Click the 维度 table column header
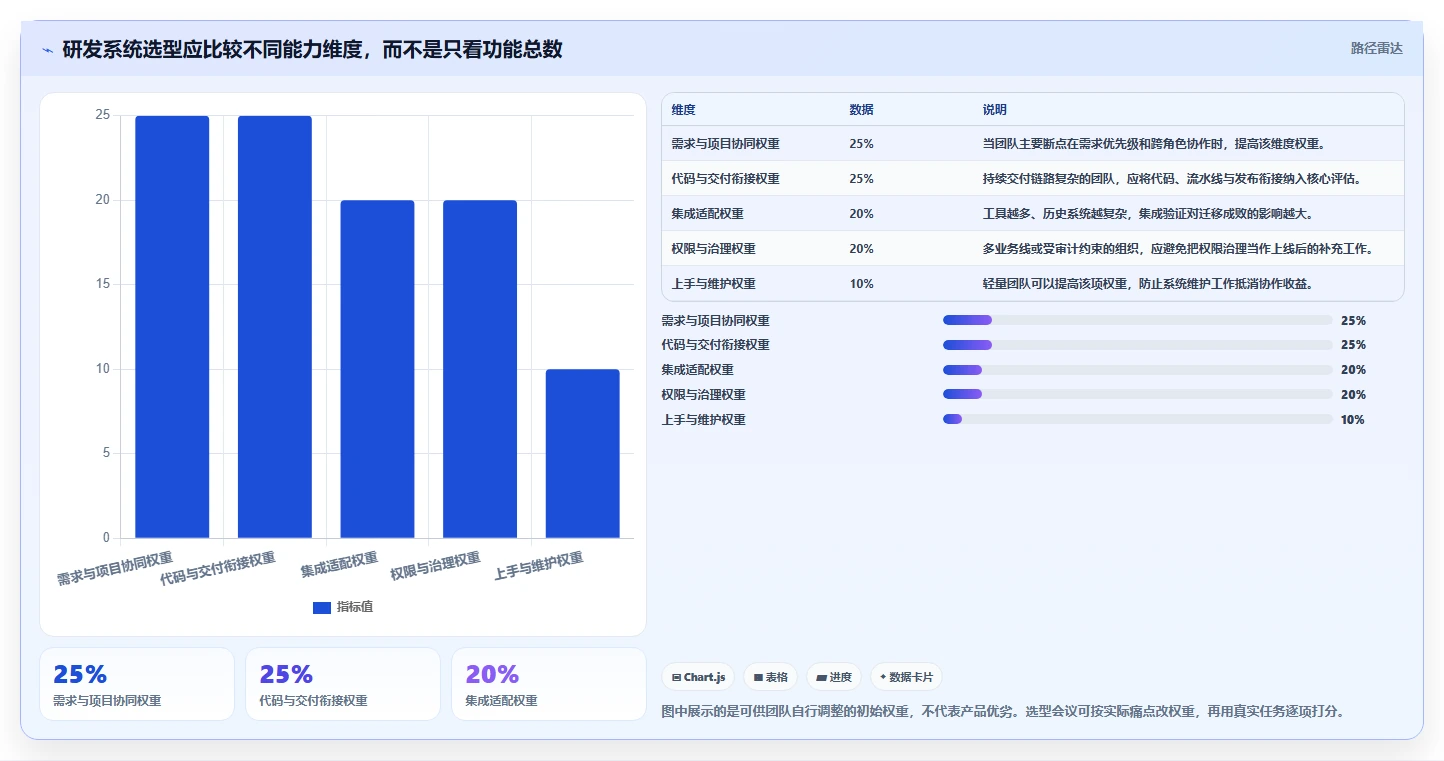The width and height of the screenshot is (1444, 761). coord(684,109)
